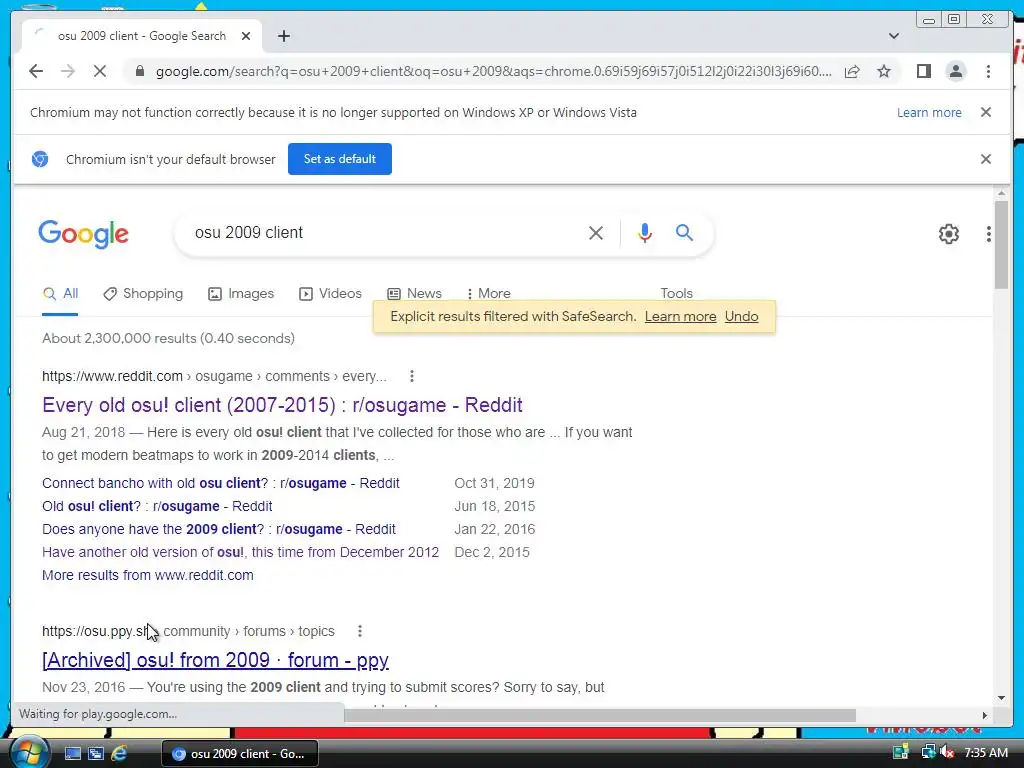Viewport: 1024px width, 768px height.
Task: Click Learn more in the unsupported warning
Action: click(x=929, y=112)
